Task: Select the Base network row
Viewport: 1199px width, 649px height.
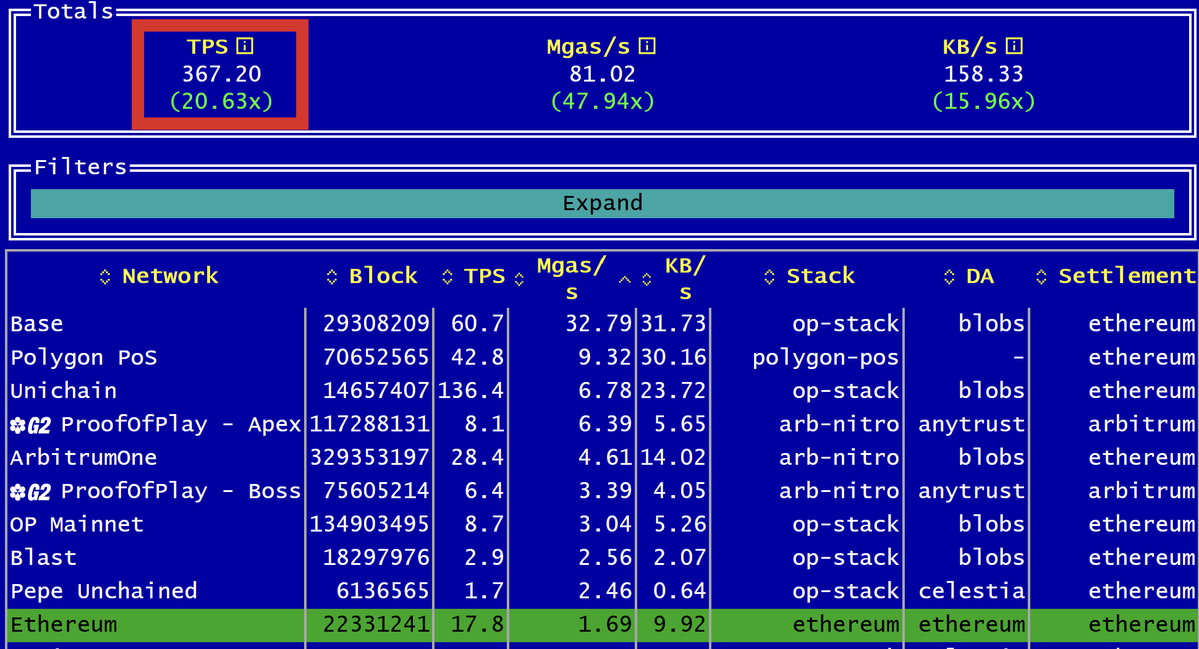Action: click(x=37, y=324)
